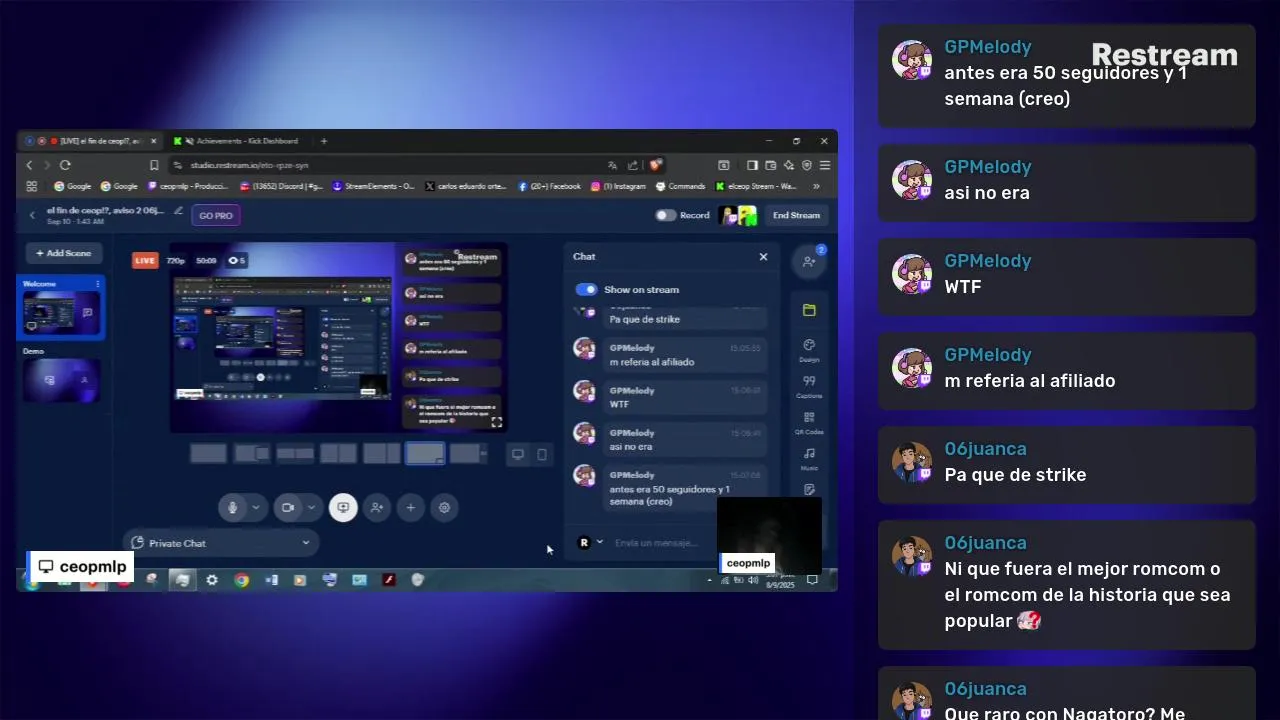The height and width of the screenshot is (720, 1280).
Task: Open the elceop Stream Kick bookmark
Action: (x=757, y=186)
